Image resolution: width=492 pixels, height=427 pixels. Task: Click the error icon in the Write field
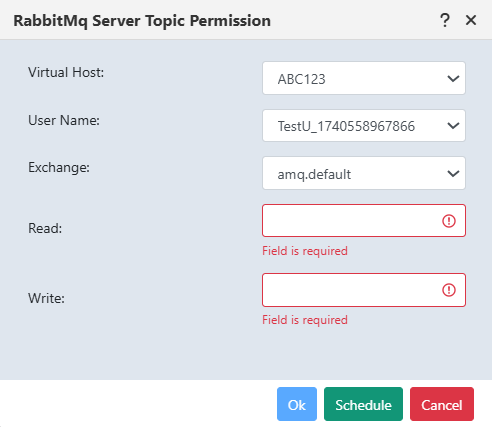(449, 290)
